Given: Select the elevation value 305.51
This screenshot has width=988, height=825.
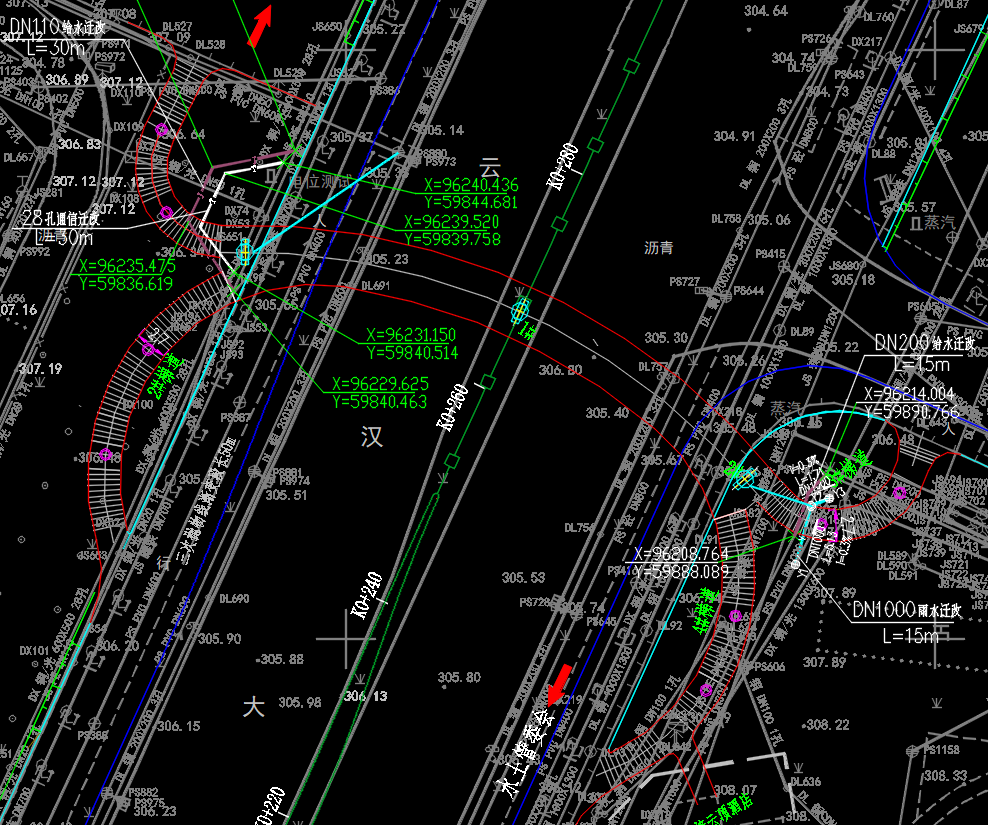Looking at the screenshot, I should point(286,495).
